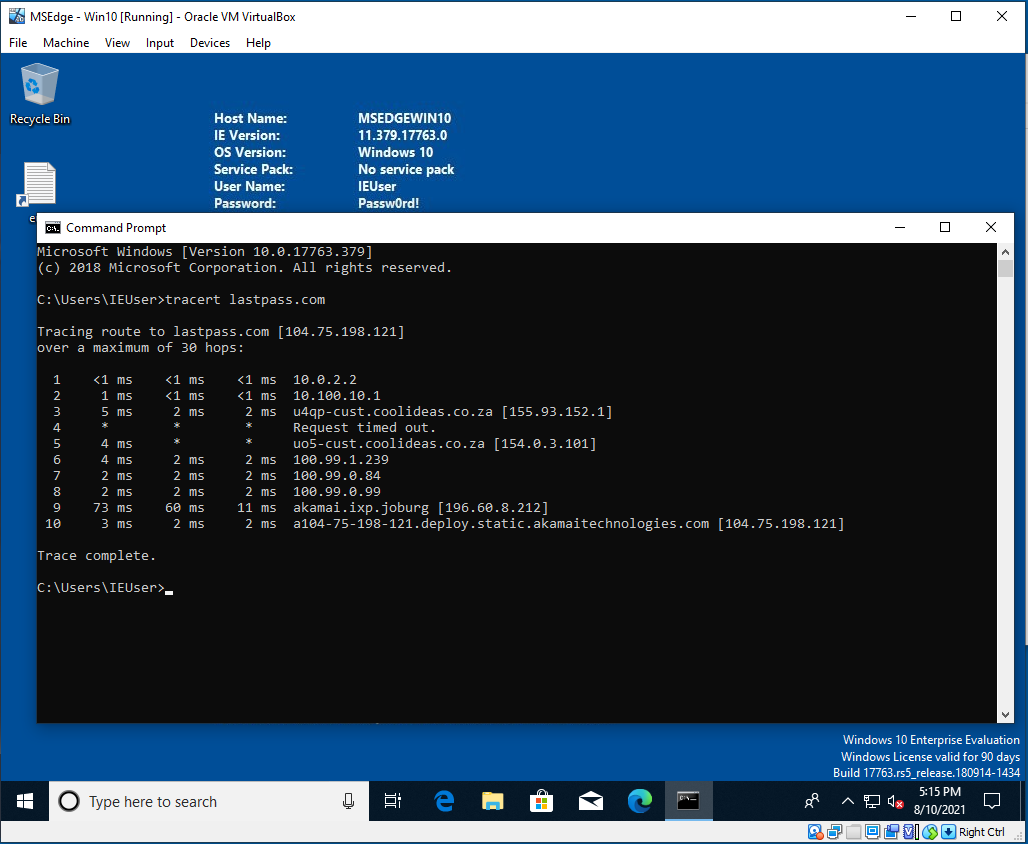
Task: Click the command prompt cursor line C:\Users\IEUser>
Action: tap(105, 588)
